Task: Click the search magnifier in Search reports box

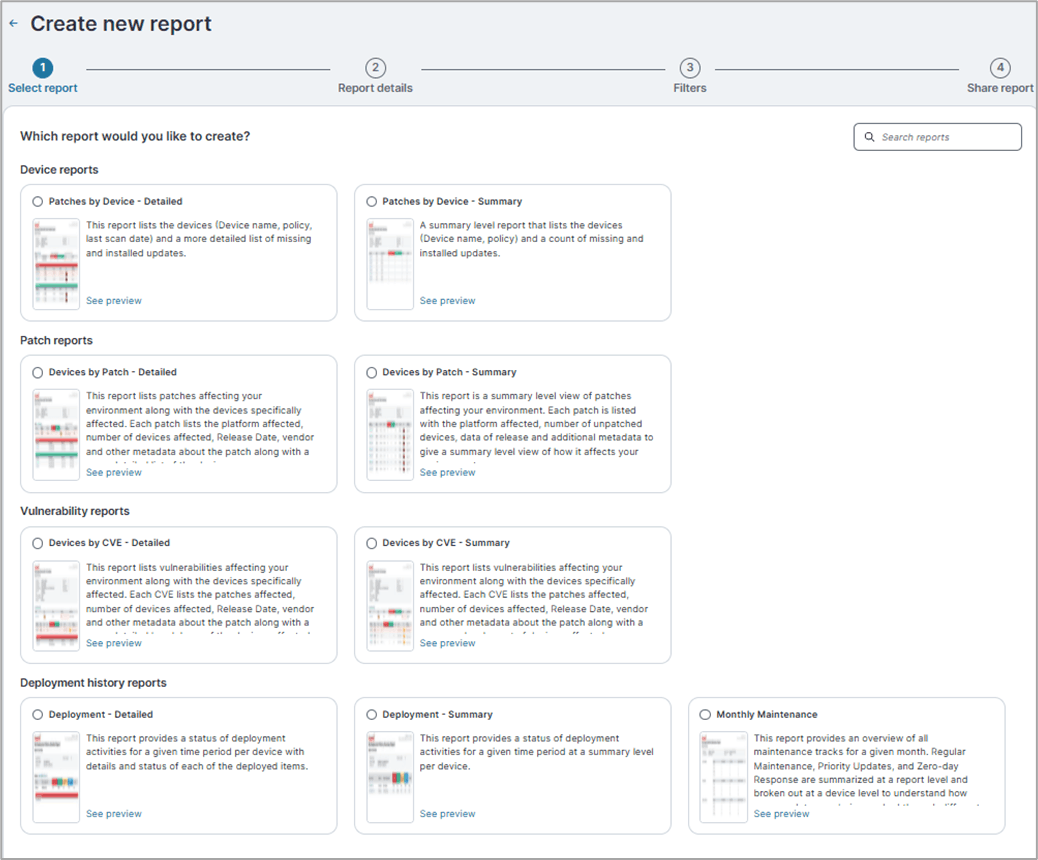Action: click(869, 136)
